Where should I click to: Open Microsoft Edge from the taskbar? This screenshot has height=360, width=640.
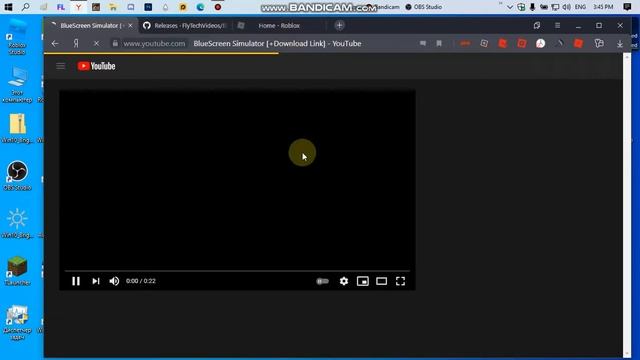(x=200, y=7)
